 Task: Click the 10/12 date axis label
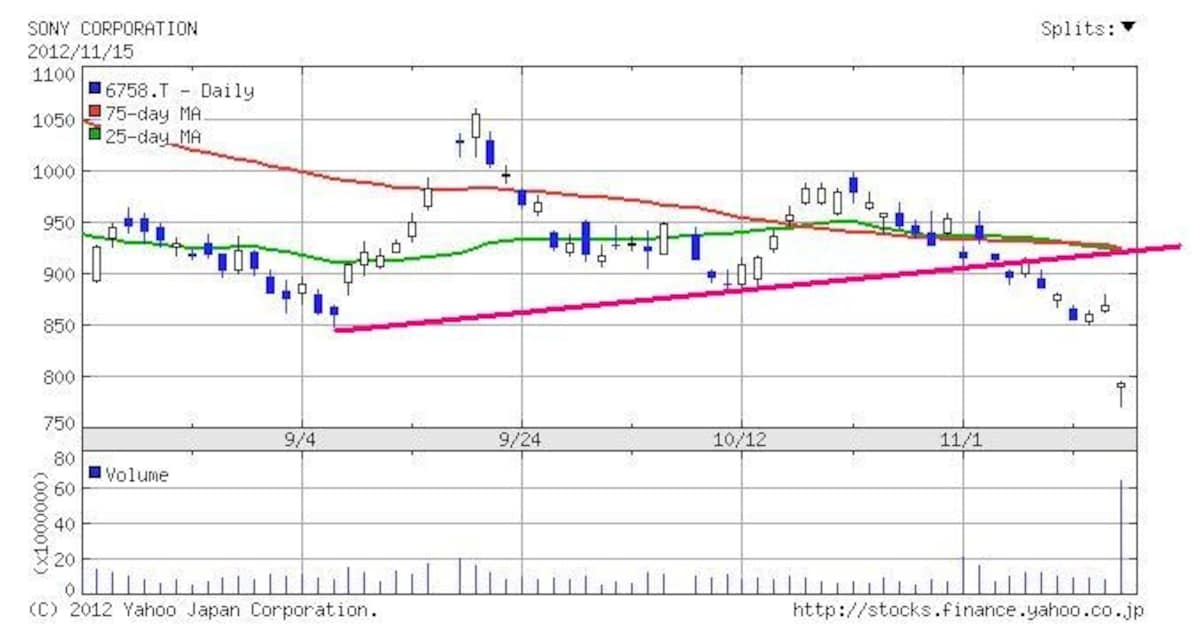(x=741, y=439)
